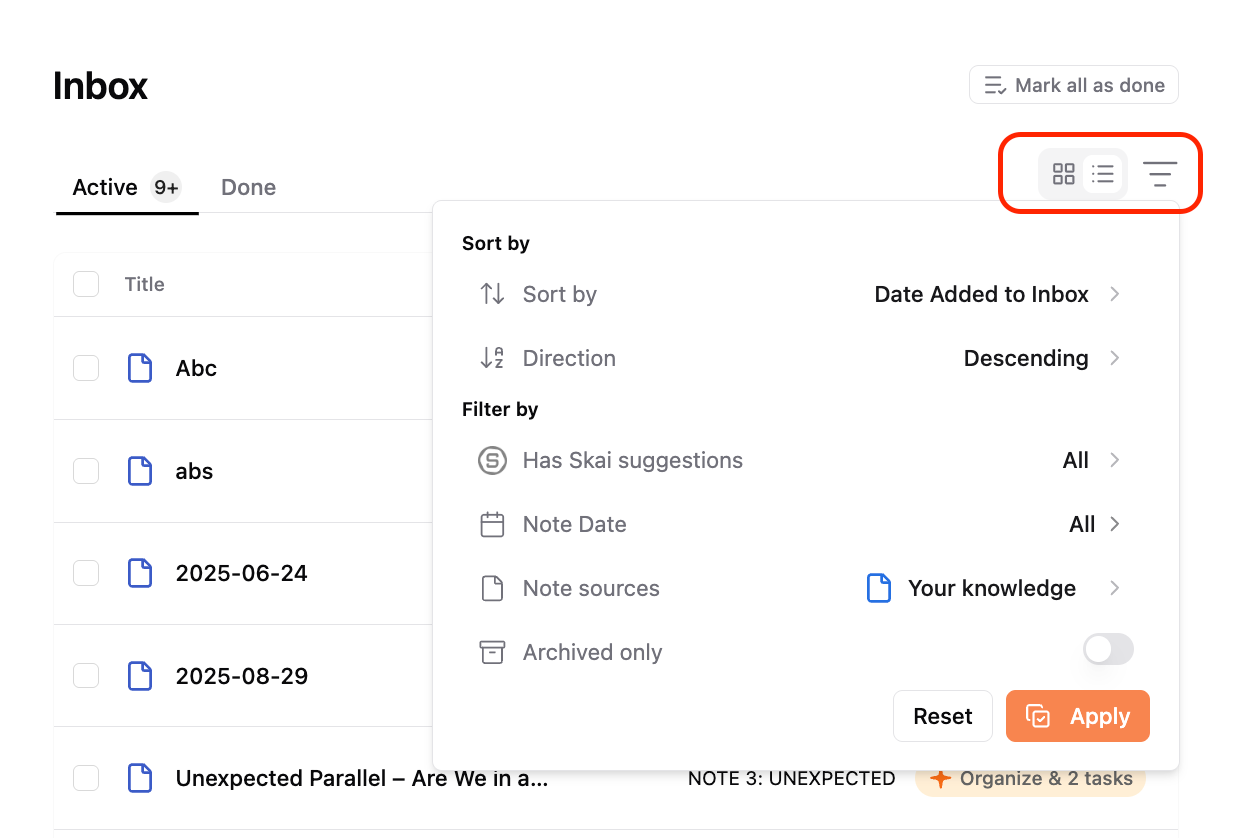Image resolution: width=1242 pixels, height=838 pixels.
Task: Open the Descending direction chevron
Action: tap(1115, 358)
